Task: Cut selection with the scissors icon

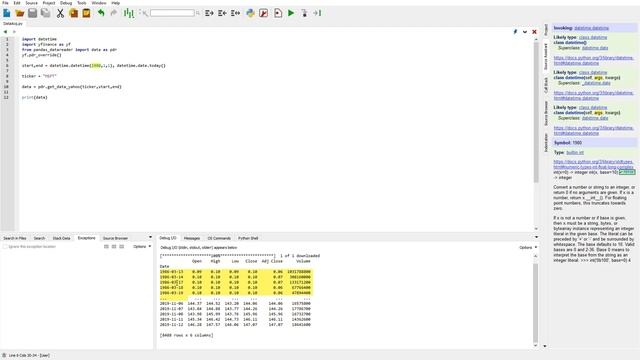Action: (60, 13)
